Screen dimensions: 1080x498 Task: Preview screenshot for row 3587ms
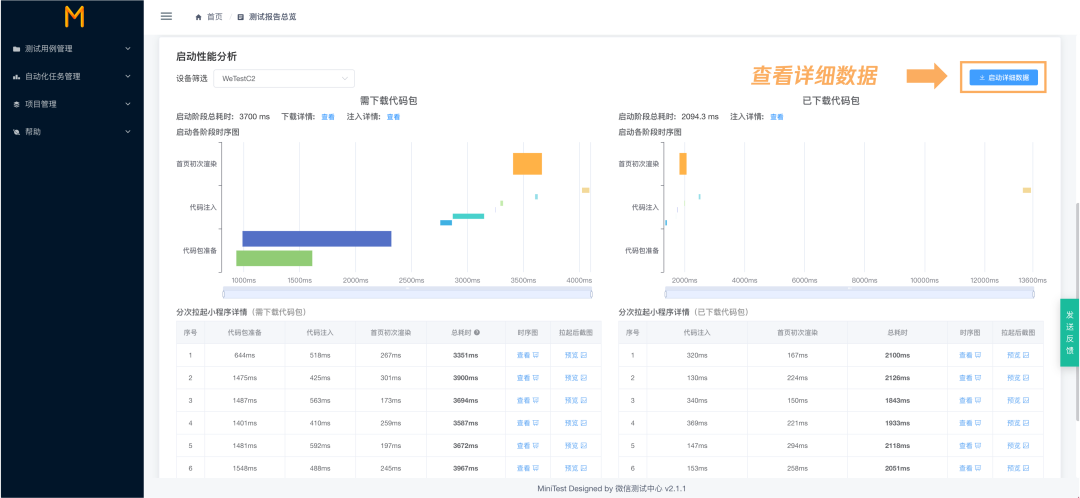[x=576, y=423]
